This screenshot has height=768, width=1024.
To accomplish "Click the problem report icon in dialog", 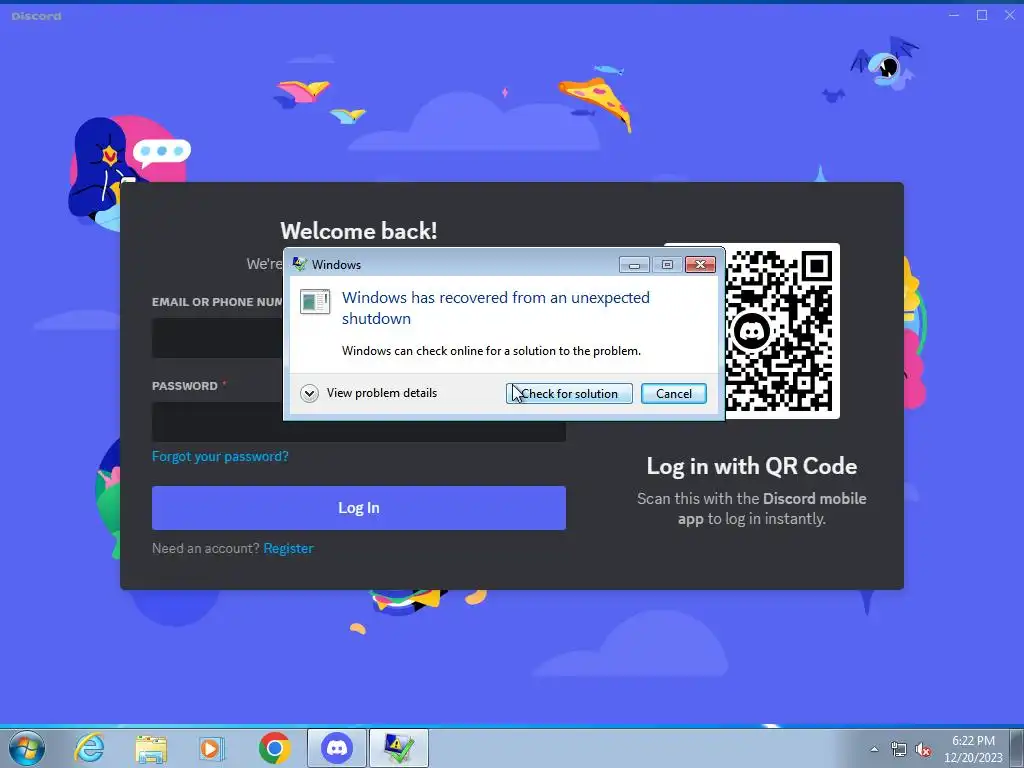I will [315, 302].
